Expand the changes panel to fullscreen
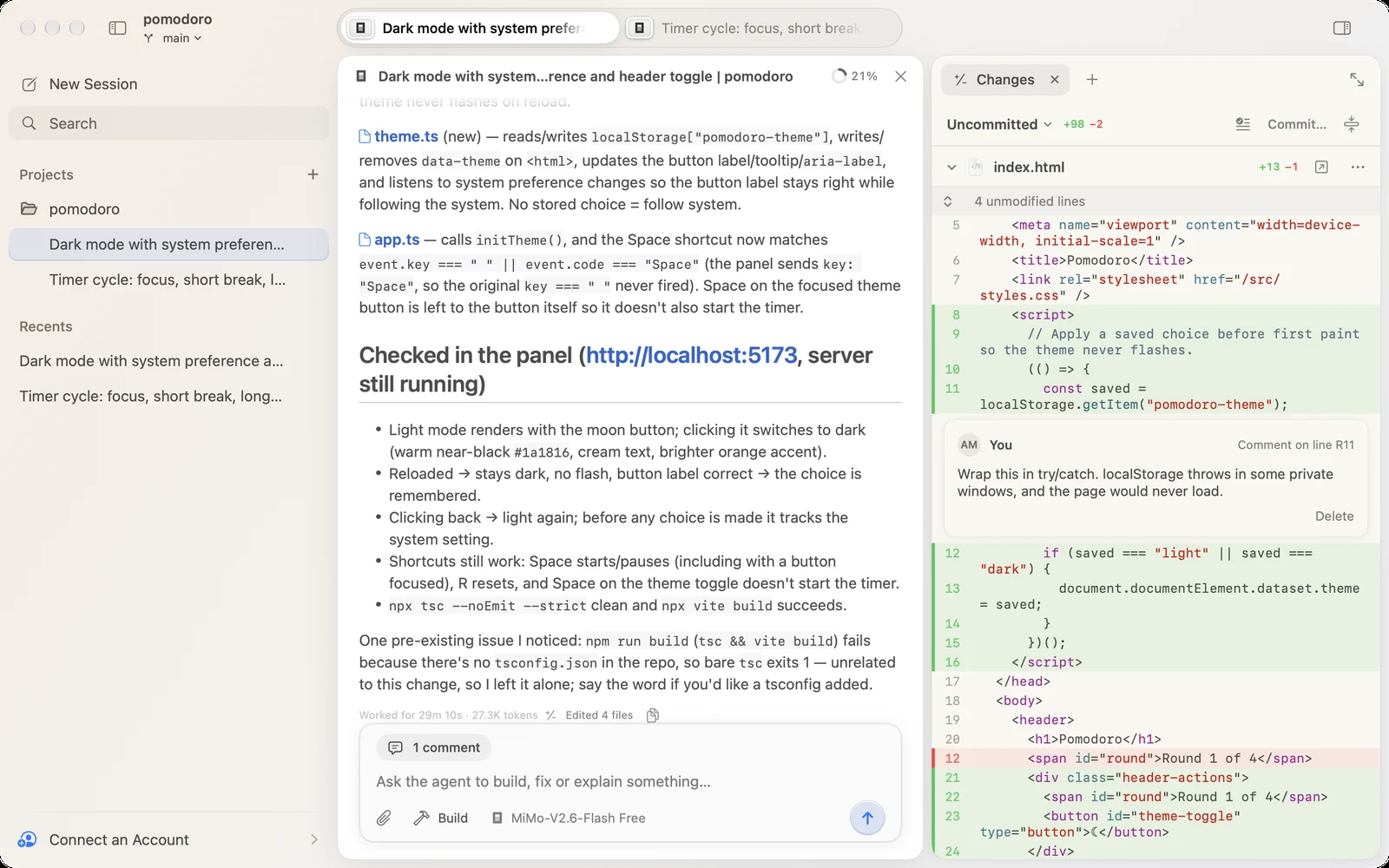Image resolution: width=1389 pixels, height=868 pixels. [x=1357, y=80]
